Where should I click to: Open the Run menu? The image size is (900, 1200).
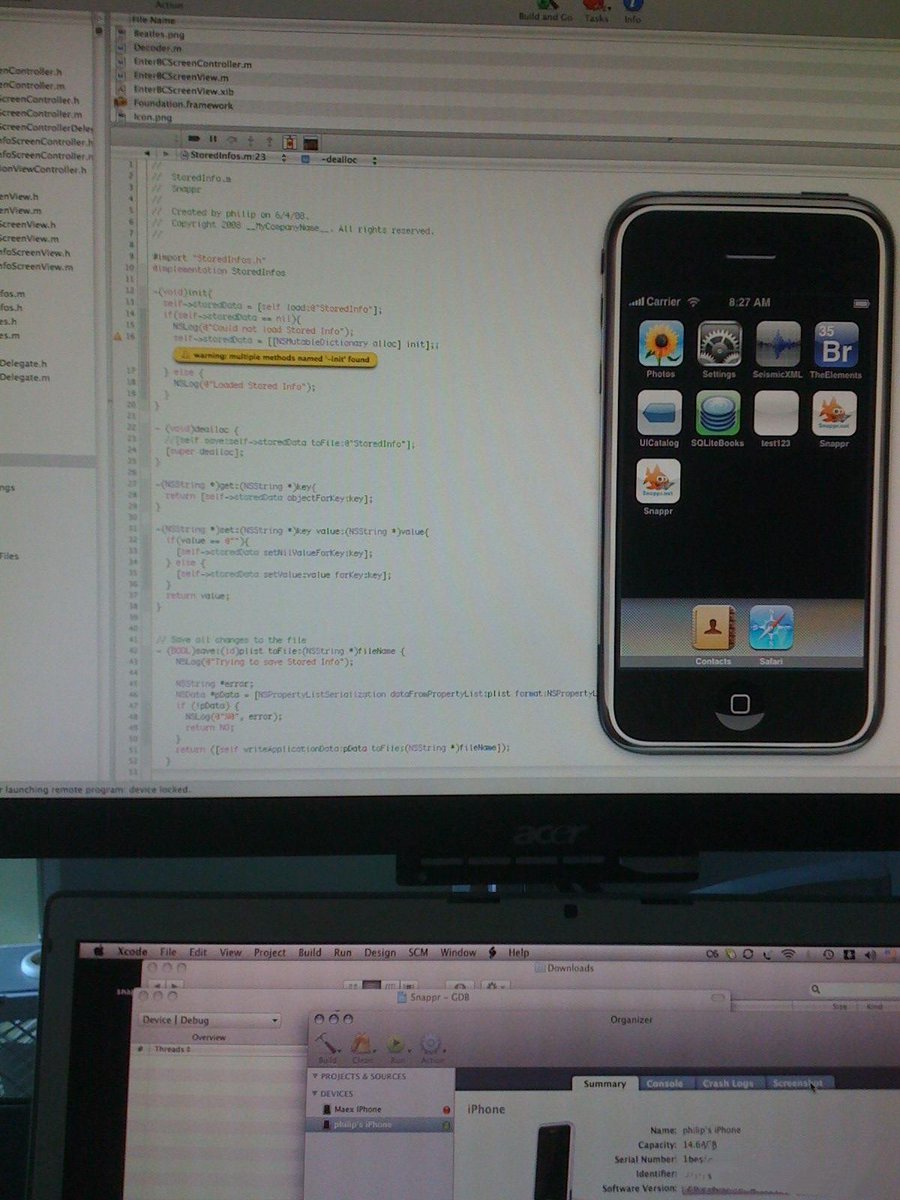342,952
